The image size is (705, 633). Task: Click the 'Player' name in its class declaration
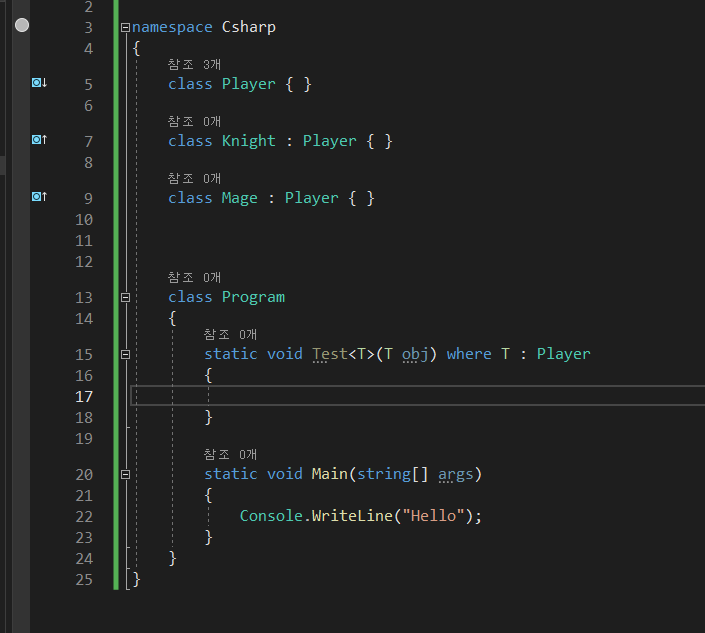[249, 84]
